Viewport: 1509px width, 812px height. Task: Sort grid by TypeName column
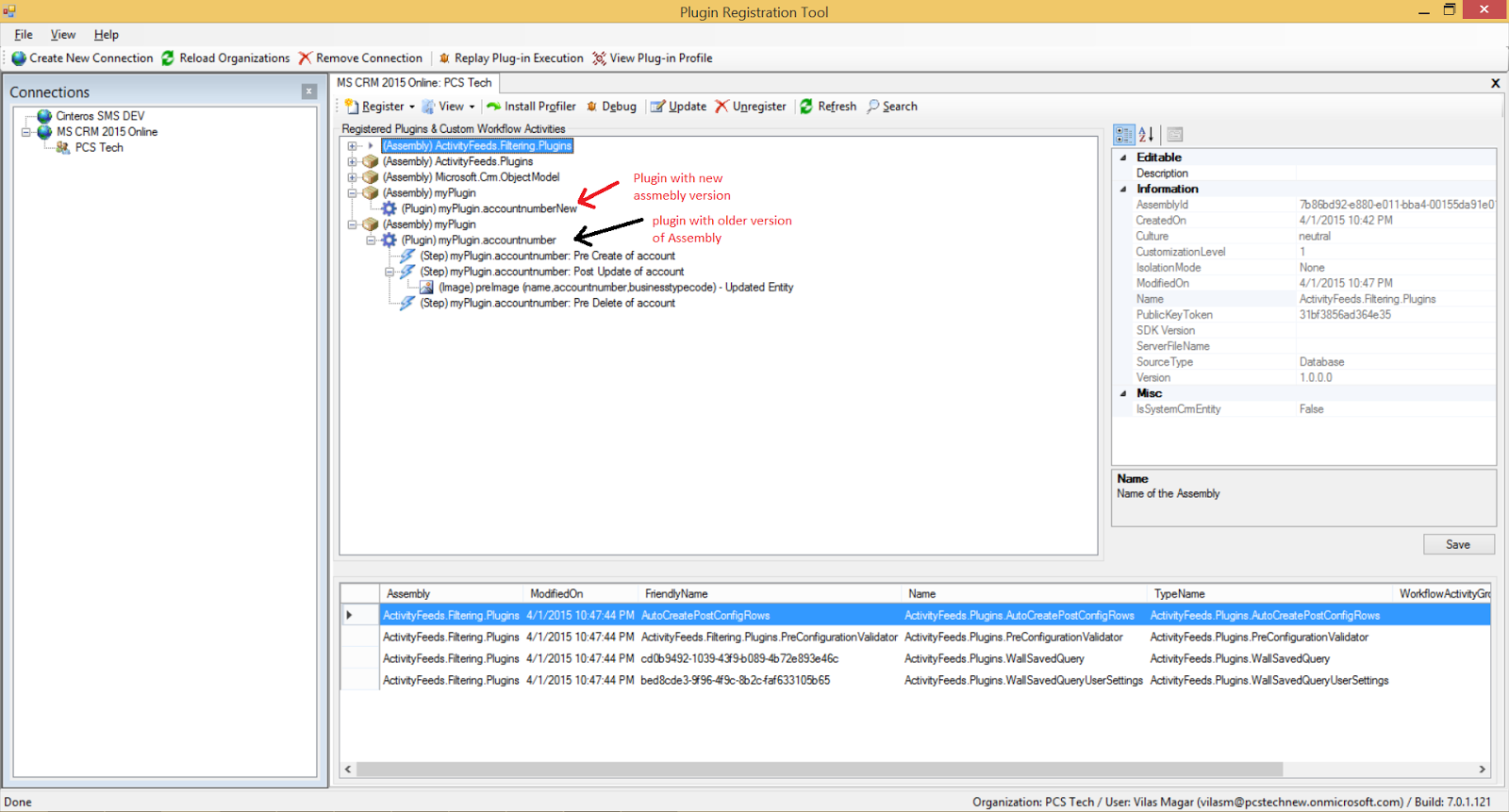(x=1269, y=593)
